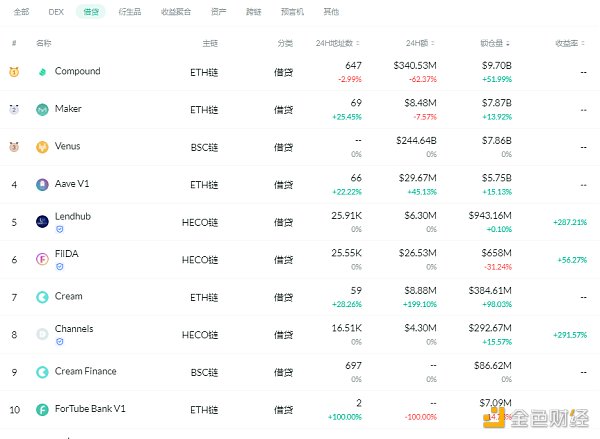
Task: Click the Cream Finance logo icon
Action: [42, 372]
